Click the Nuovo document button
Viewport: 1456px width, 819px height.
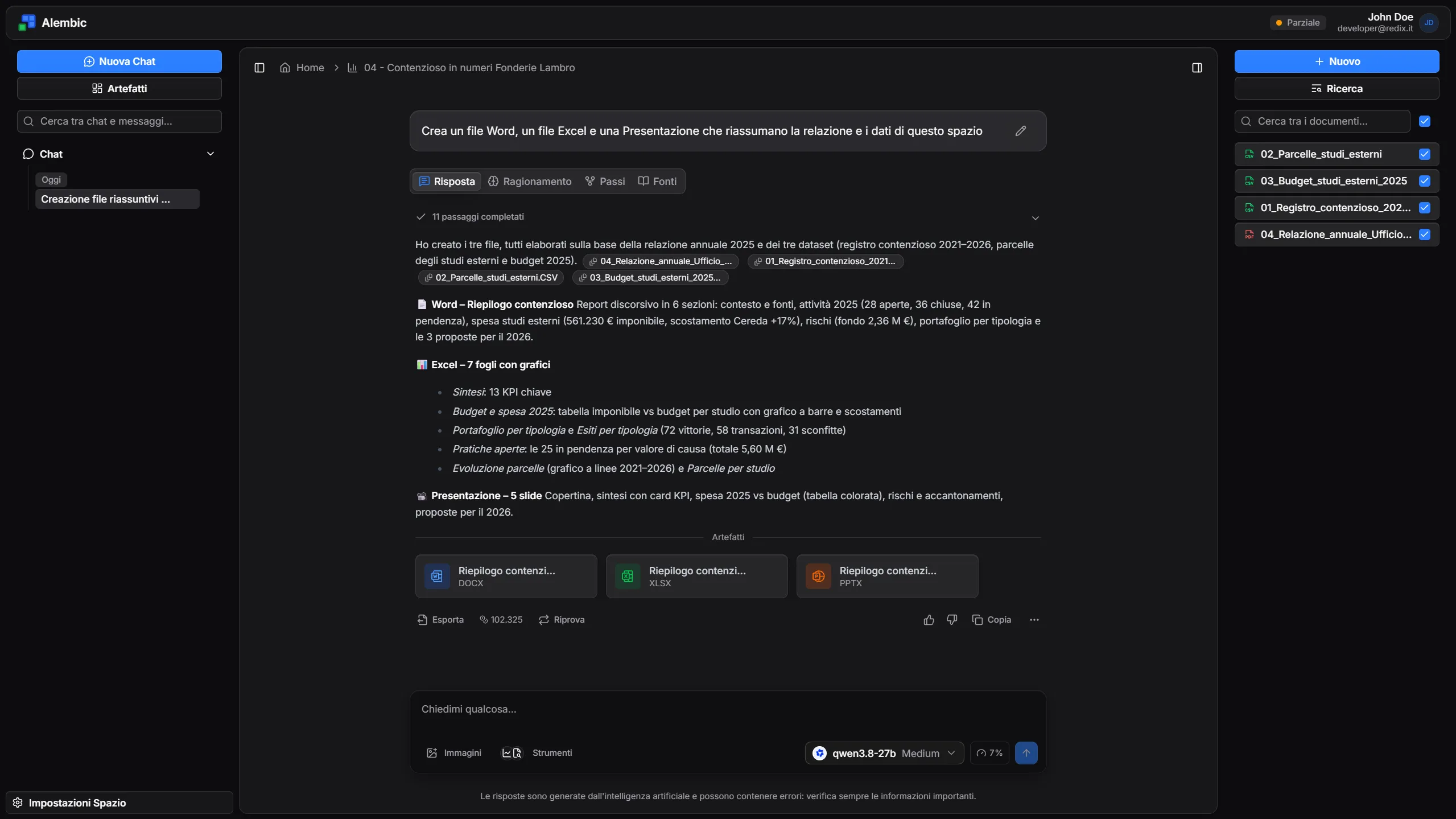tap(1337, 61)
